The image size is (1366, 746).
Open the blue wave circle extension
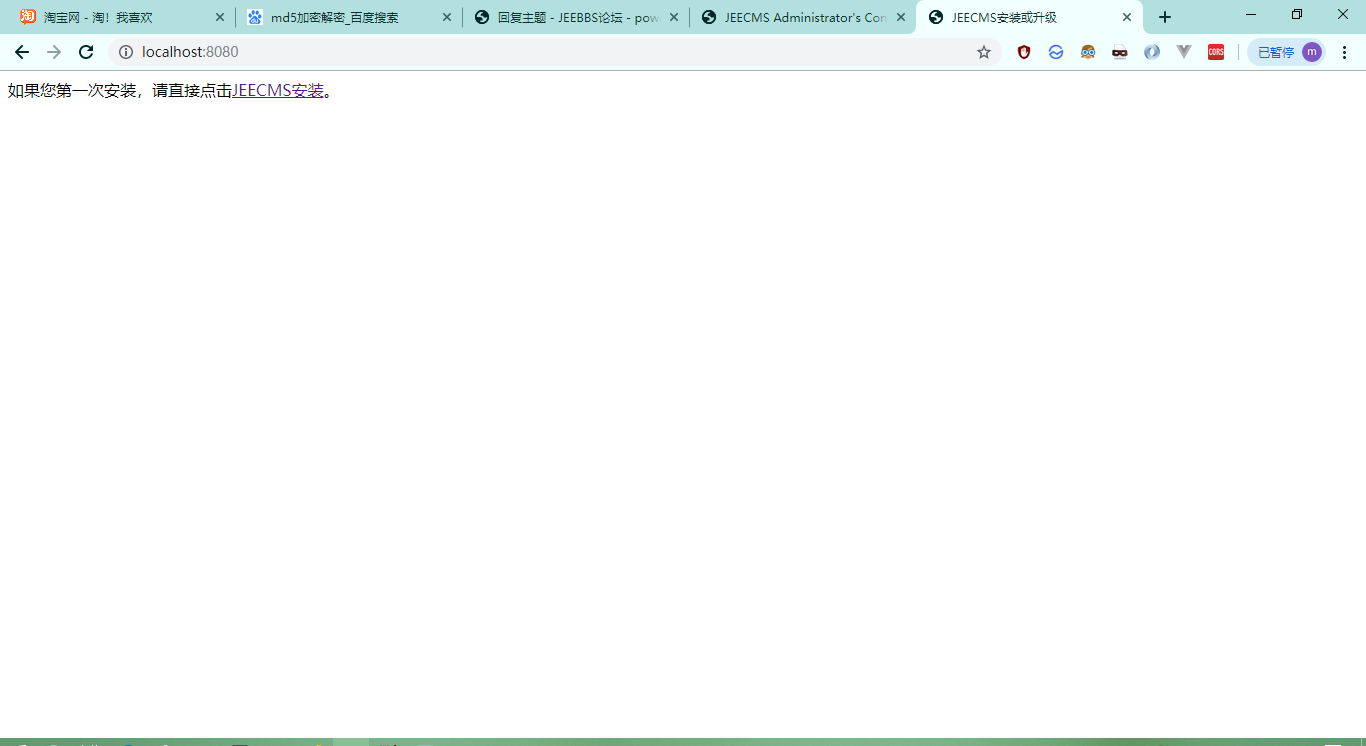(1056, 52)
